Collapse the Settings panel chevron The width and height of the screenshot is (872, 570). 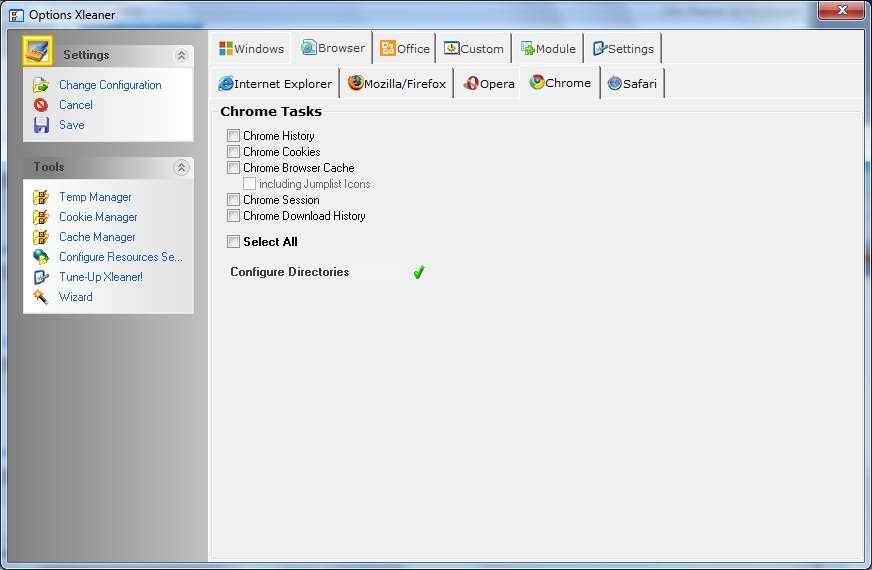click(x=181, y=55)
